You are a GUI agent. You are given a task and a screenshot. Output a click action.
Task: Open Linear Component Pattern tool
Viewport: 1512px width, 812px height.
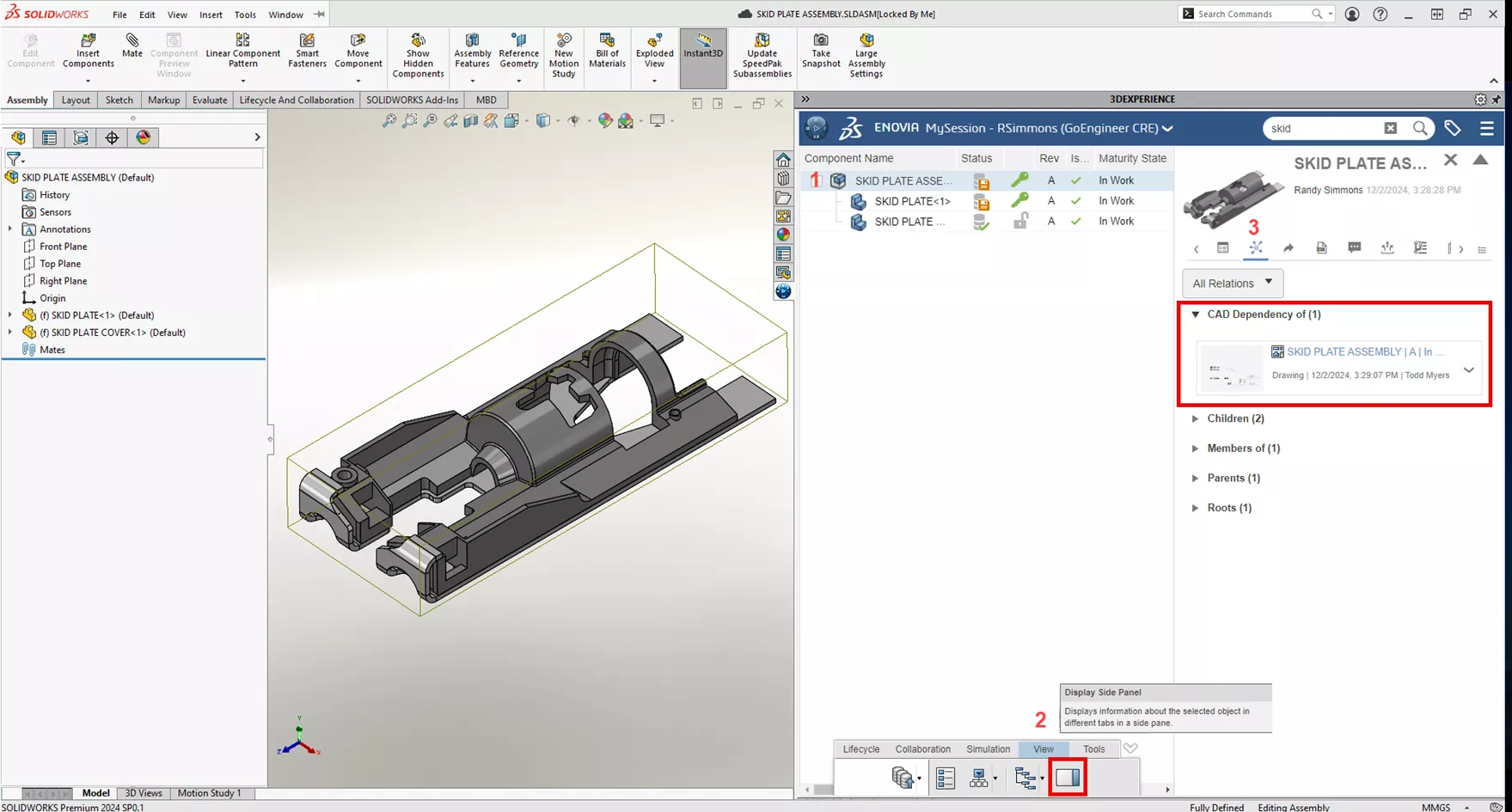(x=242, y=52)
